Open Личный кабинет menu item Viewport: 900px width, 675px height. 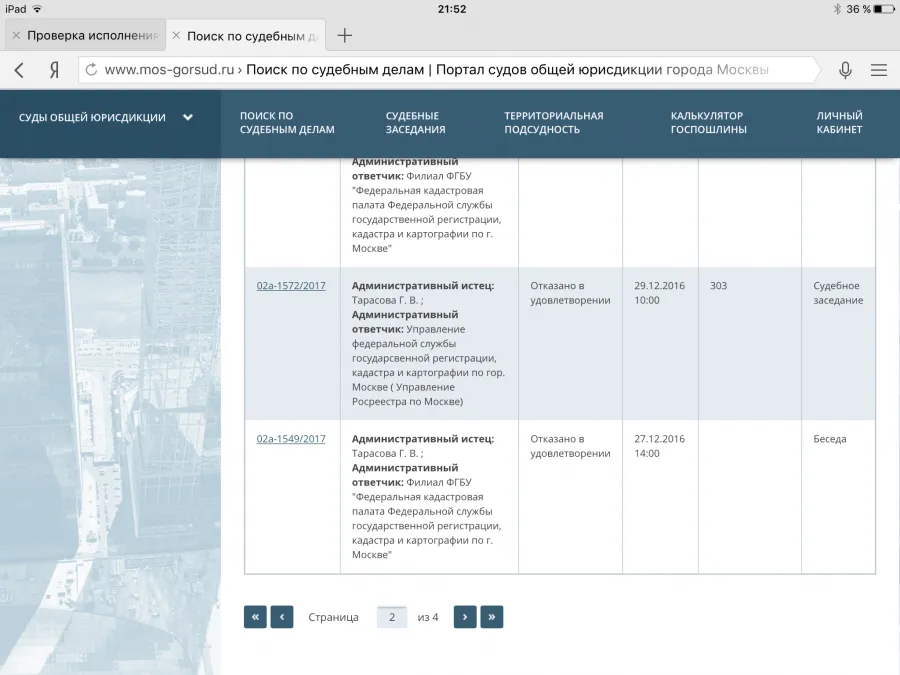(839, 123)
